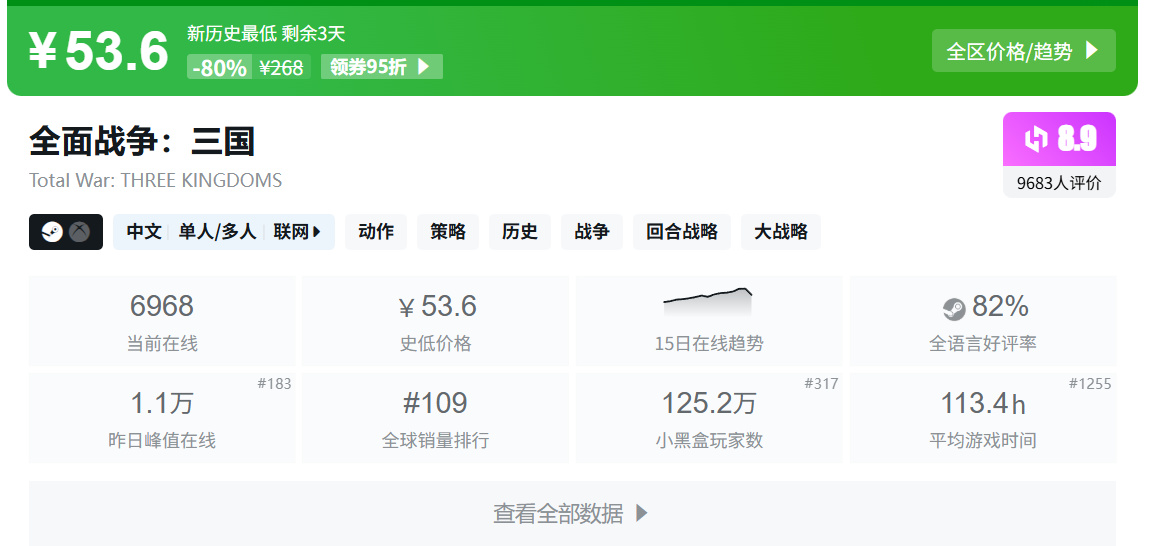
Task: Click the 1.1万 昨日峰值在线 stat
Action: pos(162,418)
